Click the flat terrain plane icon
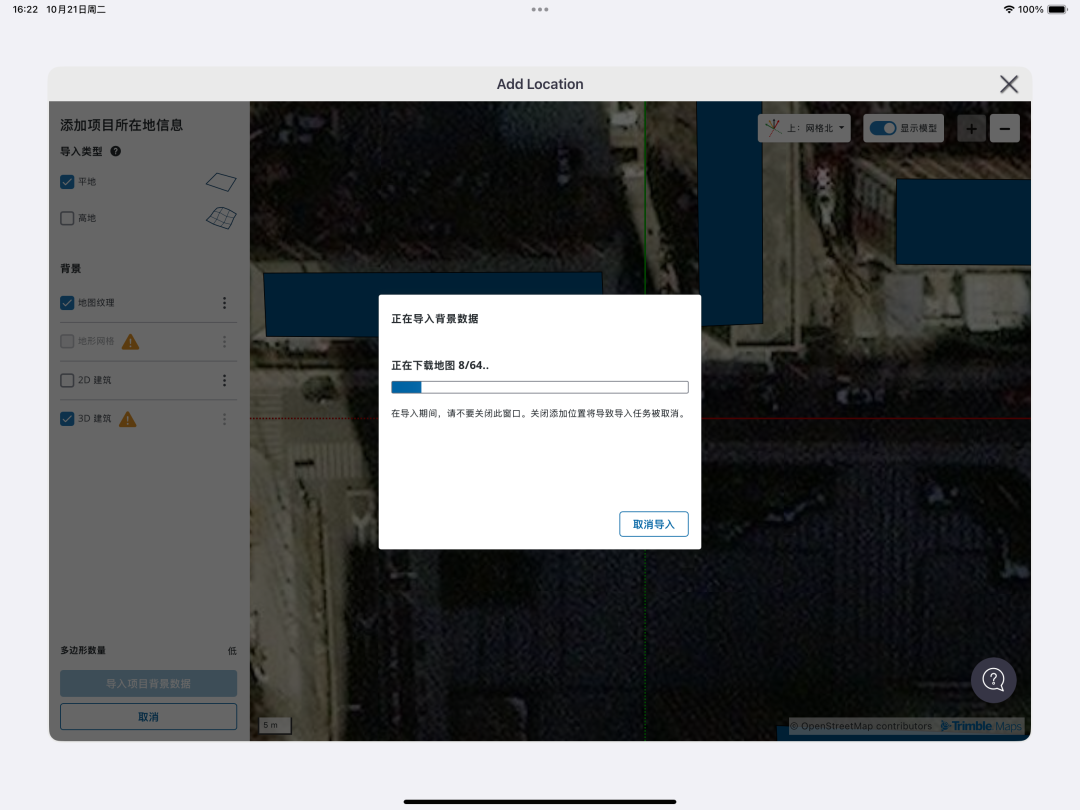1080x810 pixels. click(221, 181)
